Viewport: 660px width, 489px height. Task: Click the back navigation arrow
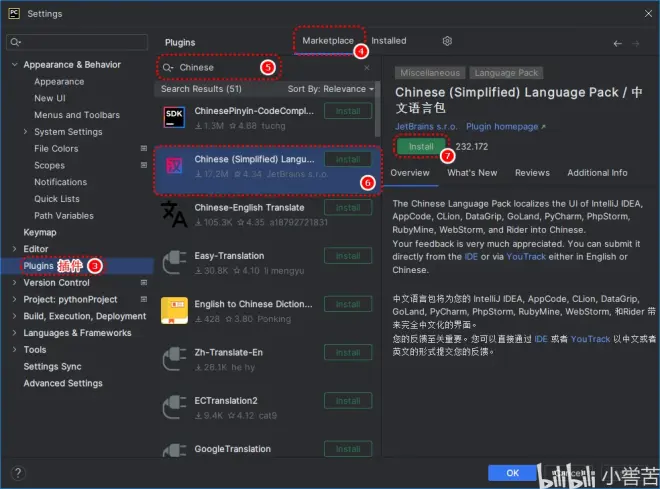pyautogui.click(x=617, y=43)
